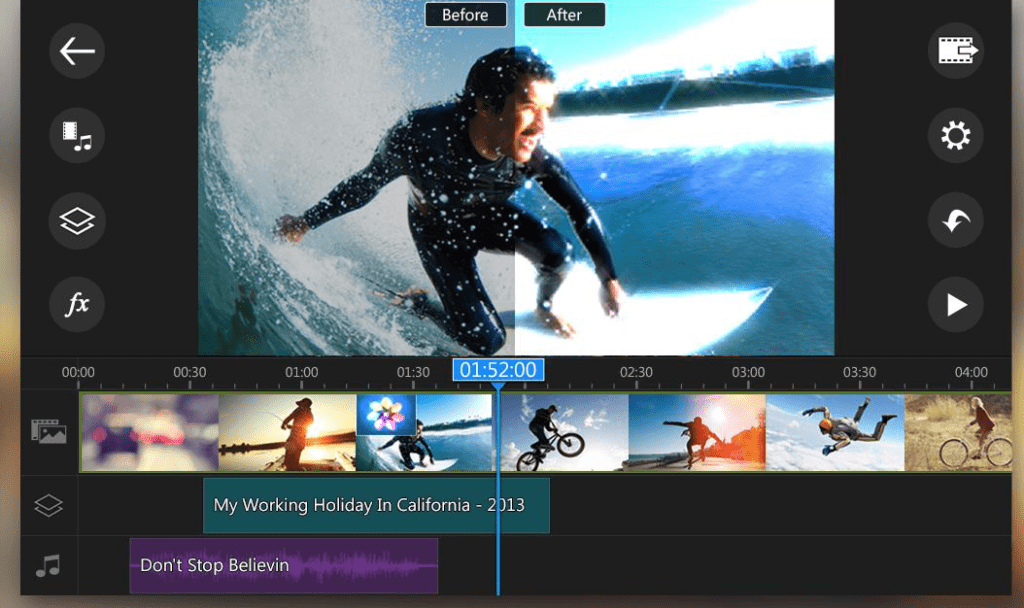
Task: Select the After comparison label
Action: tap(563, 15)
